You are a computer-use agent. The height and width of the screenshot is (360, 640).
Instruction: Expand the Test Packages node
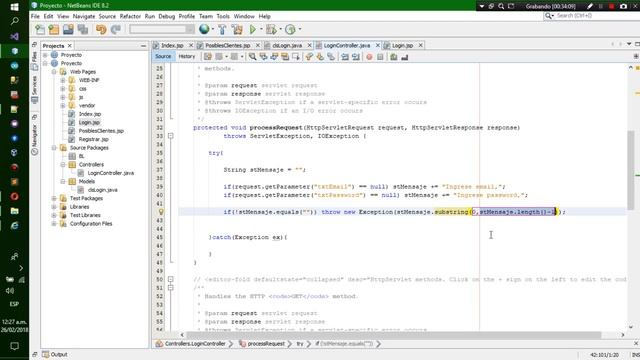[54, 198]
